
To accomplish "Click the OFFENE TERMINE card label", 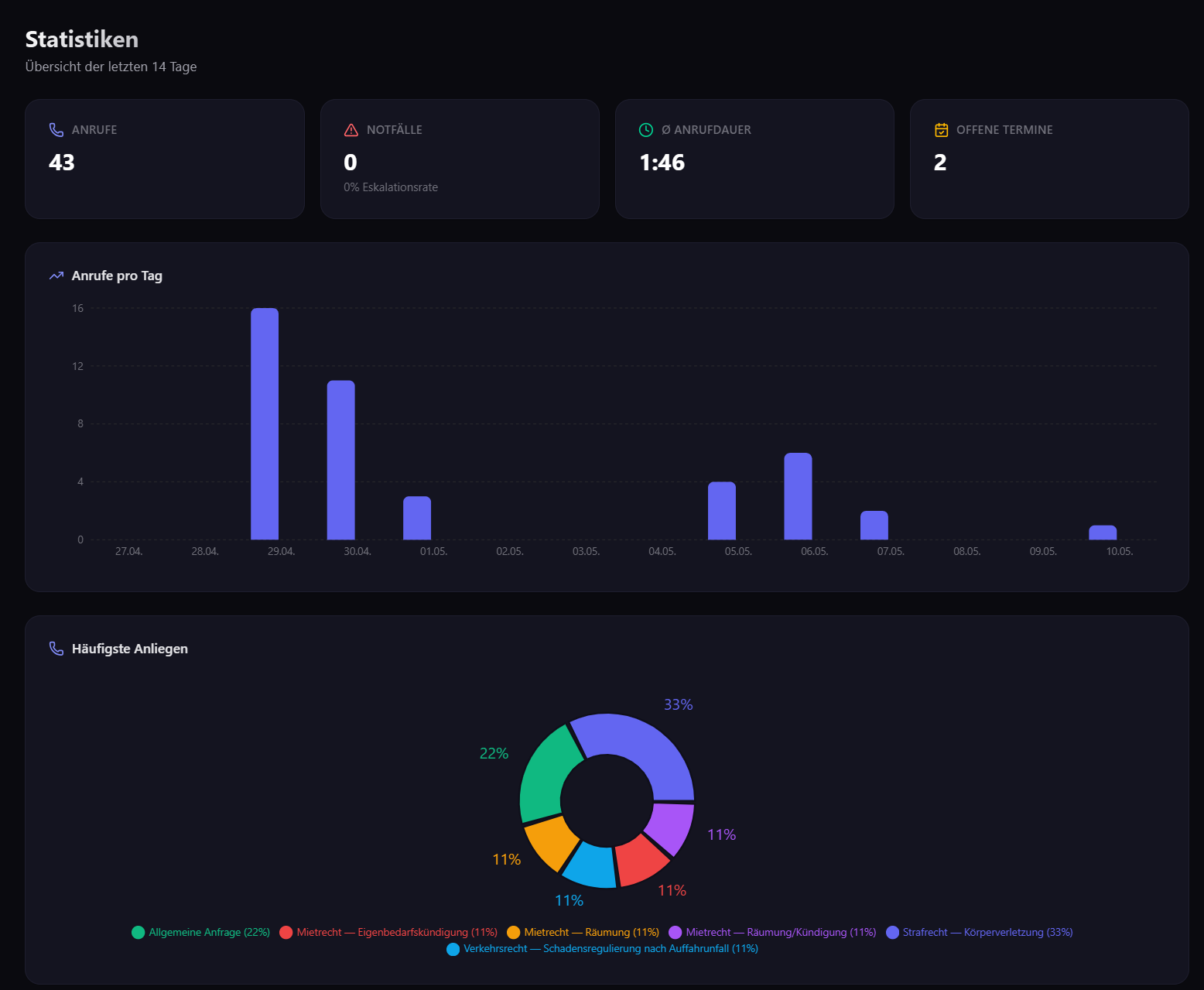I will click(1004, 130).
